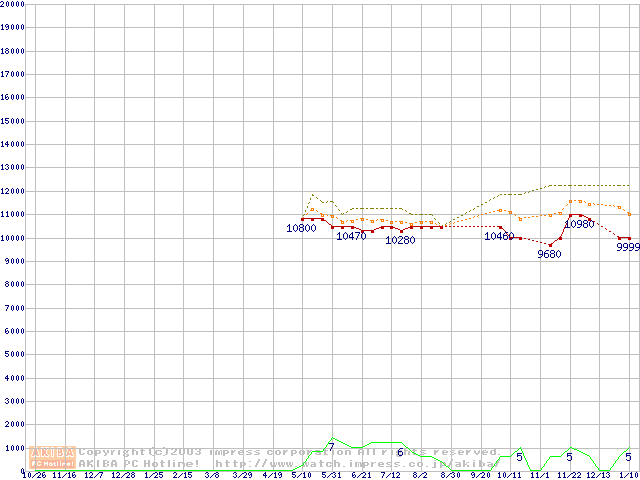Select the 15000 y-axis label
Screen dimensions: 640x480
coord(12,121)
